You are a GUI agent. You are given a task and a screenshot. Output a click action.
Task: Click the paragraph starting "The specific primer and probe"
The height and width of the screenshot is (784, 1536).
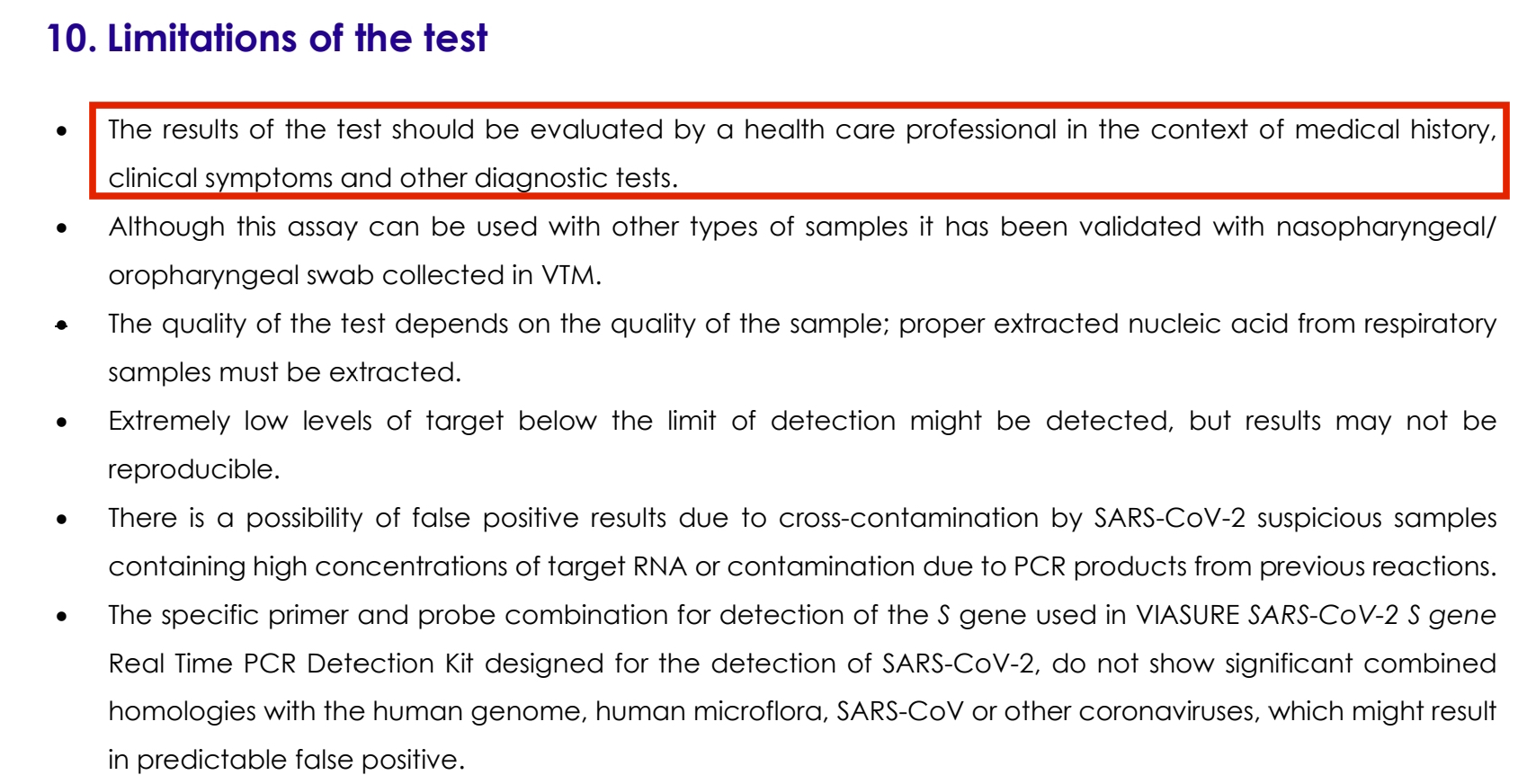click(800, 687)
